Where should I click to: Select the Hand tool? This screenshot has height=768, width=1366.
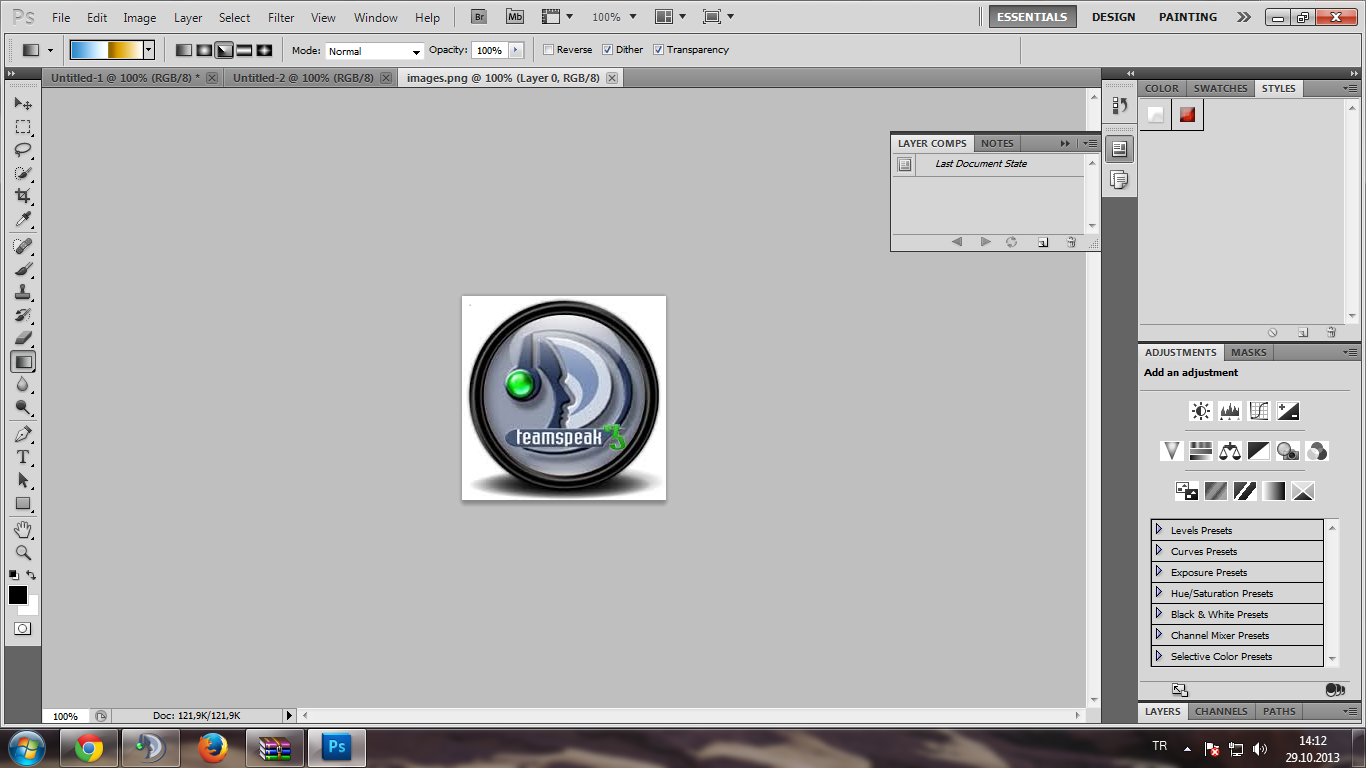click(x=22, y=529)
